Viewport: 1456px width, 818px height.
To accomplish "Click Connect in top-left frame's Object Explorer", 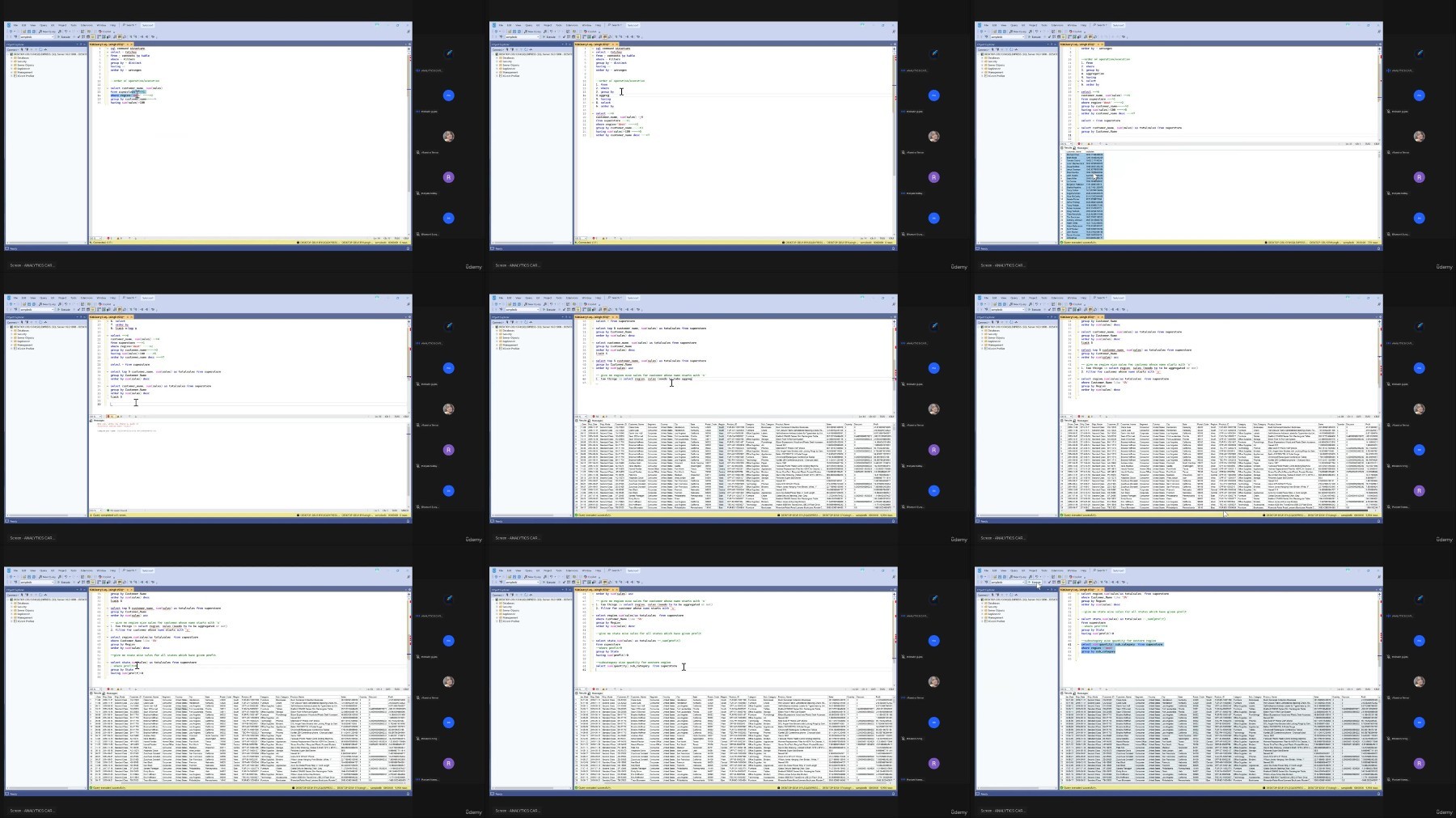I will 12,49.
